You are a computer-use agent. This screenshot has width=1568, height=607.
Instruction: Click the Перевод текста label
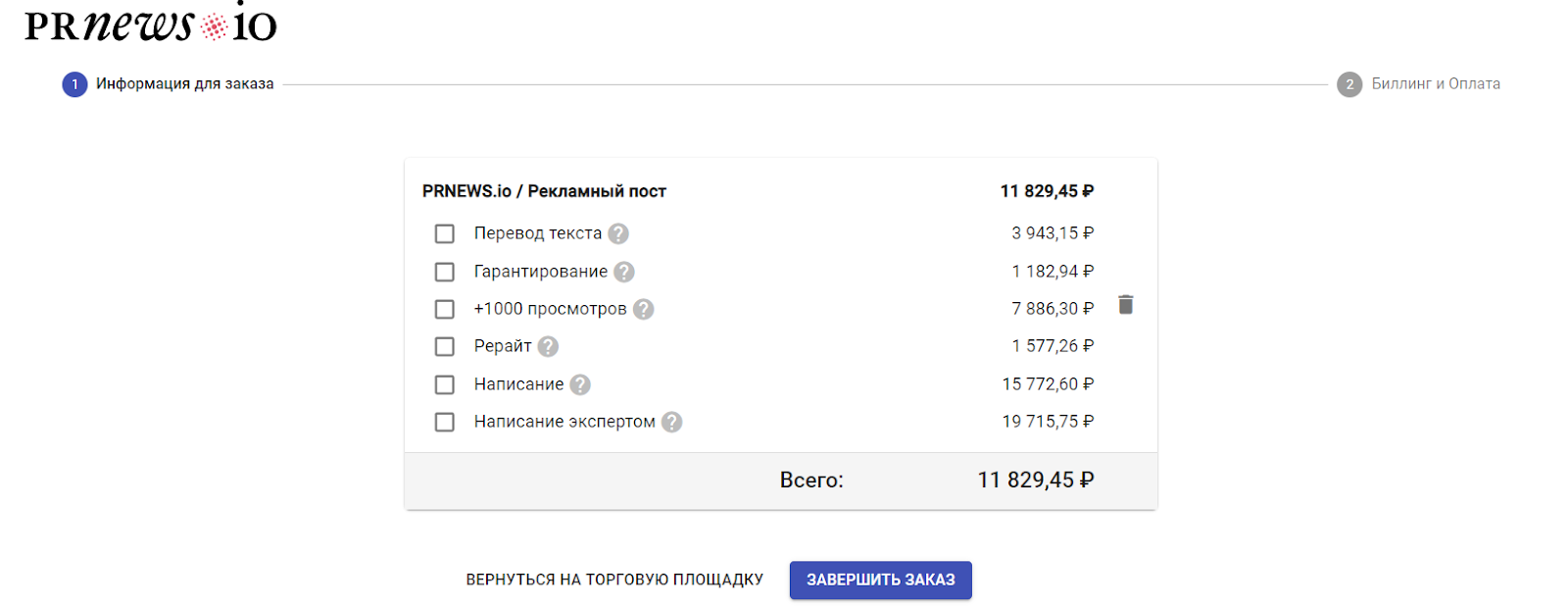538,233
